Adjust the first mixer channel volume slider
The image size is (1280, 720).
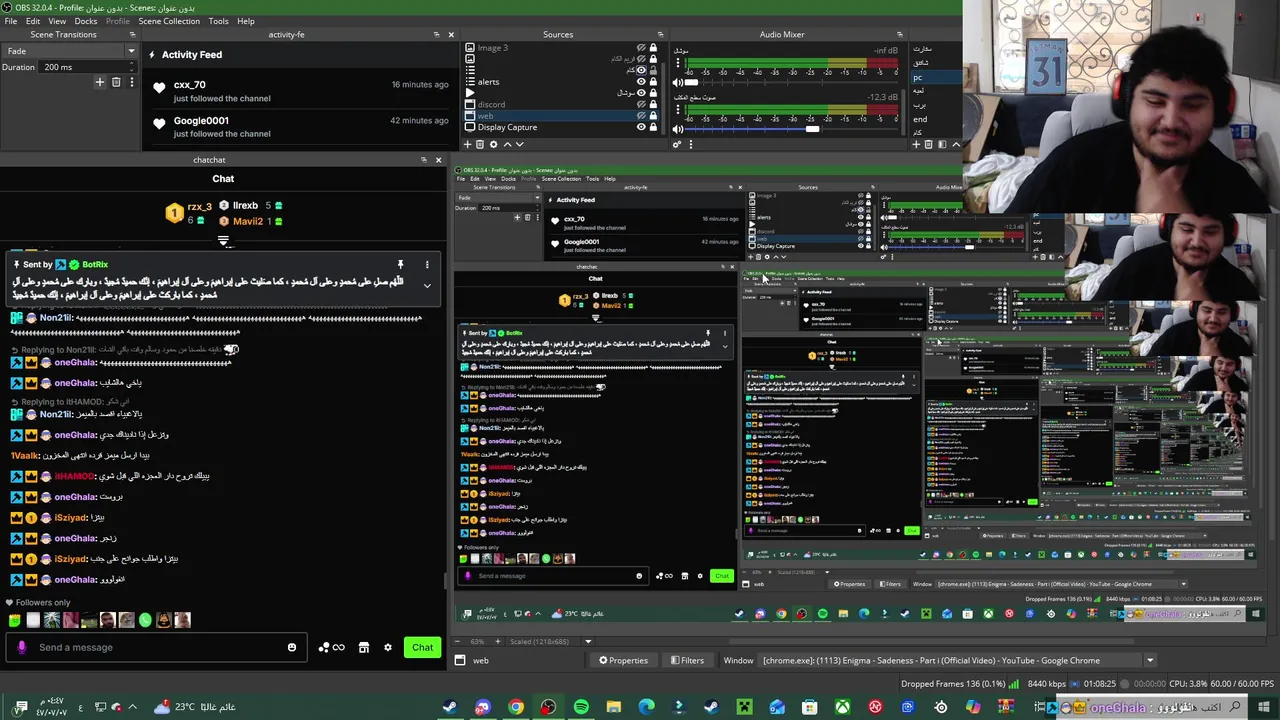pyautogui.click(x=690, y=83)
